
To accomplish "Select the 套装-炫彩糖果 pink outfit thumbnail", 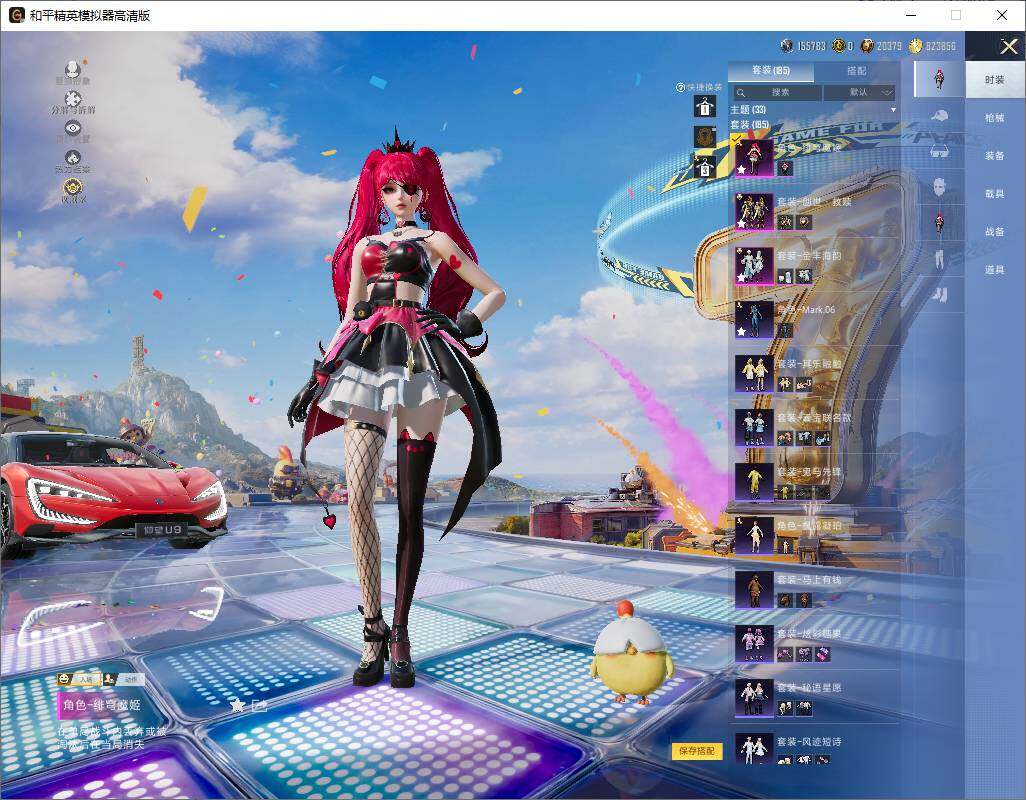I will [754, 644].
